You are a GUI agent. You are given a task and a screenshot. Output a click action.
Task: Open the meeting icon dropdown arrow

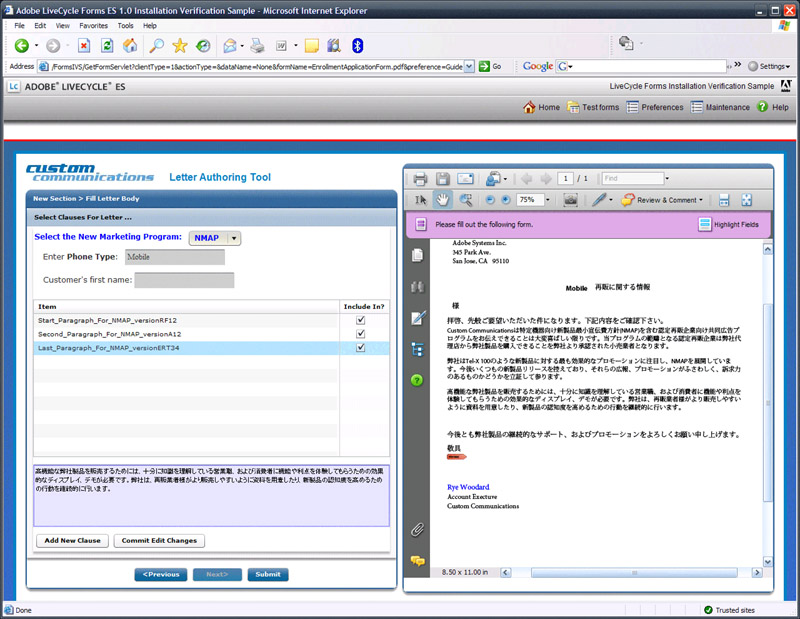tap(505, 179)
